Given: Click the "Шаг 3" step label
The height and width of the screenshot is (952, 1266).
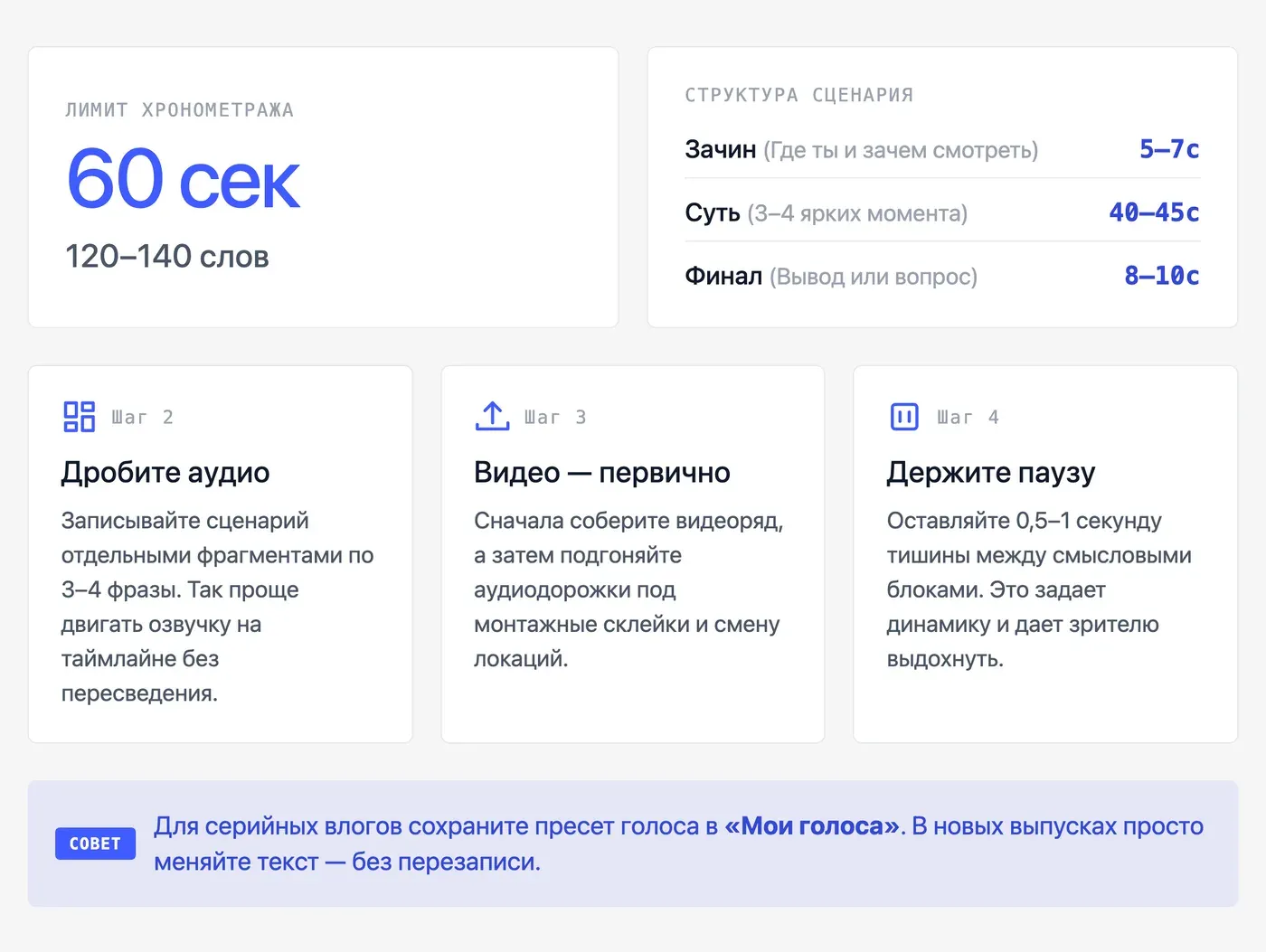Looking at the screenshot, I should [555, 418].
